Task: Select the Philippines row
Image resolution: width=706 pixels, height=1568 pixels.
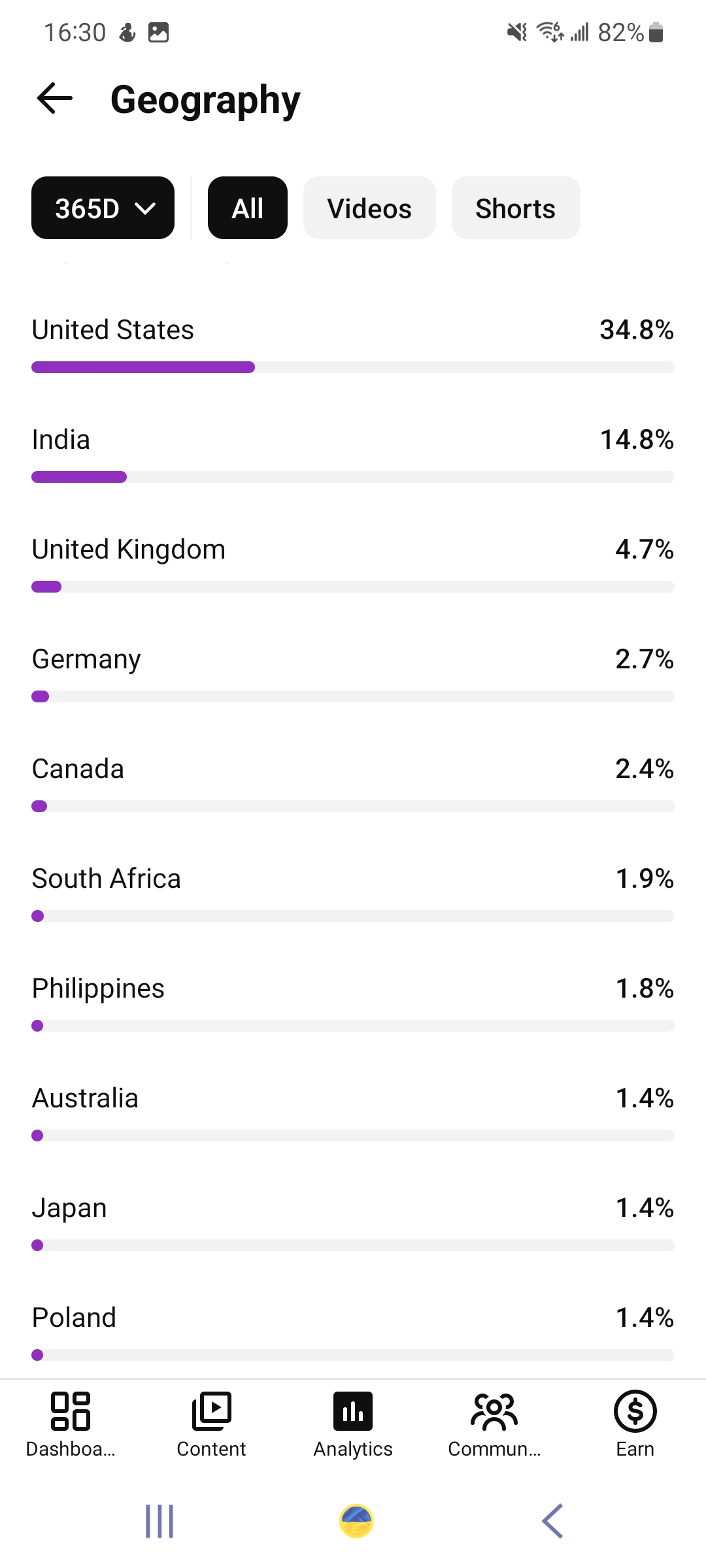Action: (x=353, y=1002)
